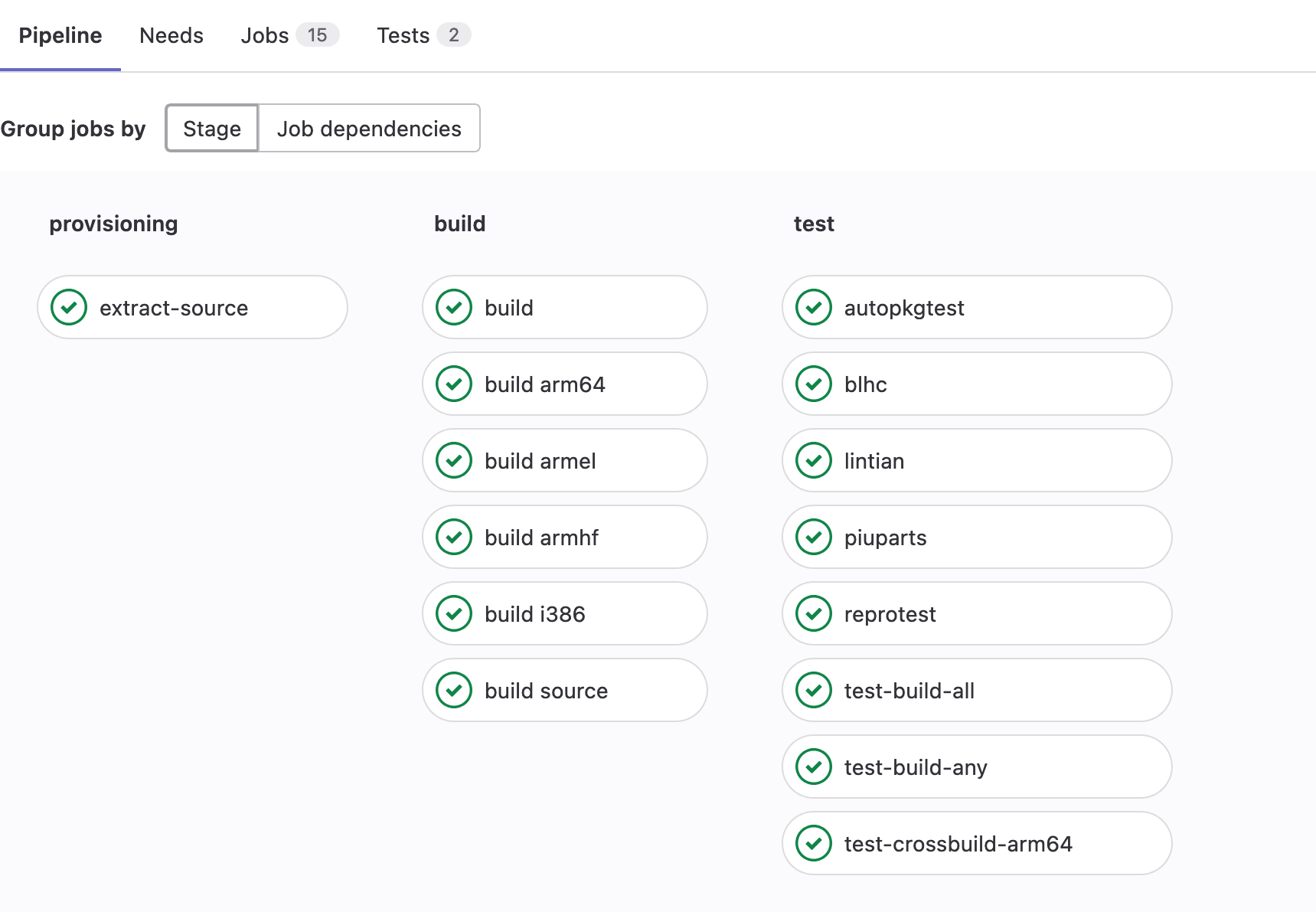Group jobs by Stage

coord(212,129)
